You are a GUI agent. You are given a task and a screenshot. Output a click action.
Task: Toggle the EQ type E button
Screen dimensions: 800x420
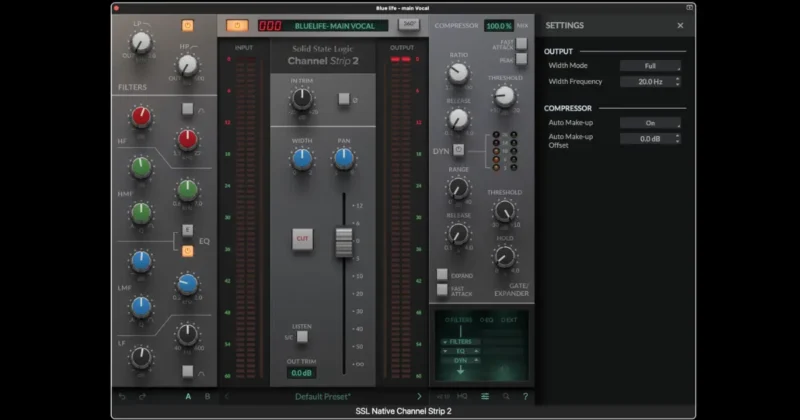tap(188, 230)
